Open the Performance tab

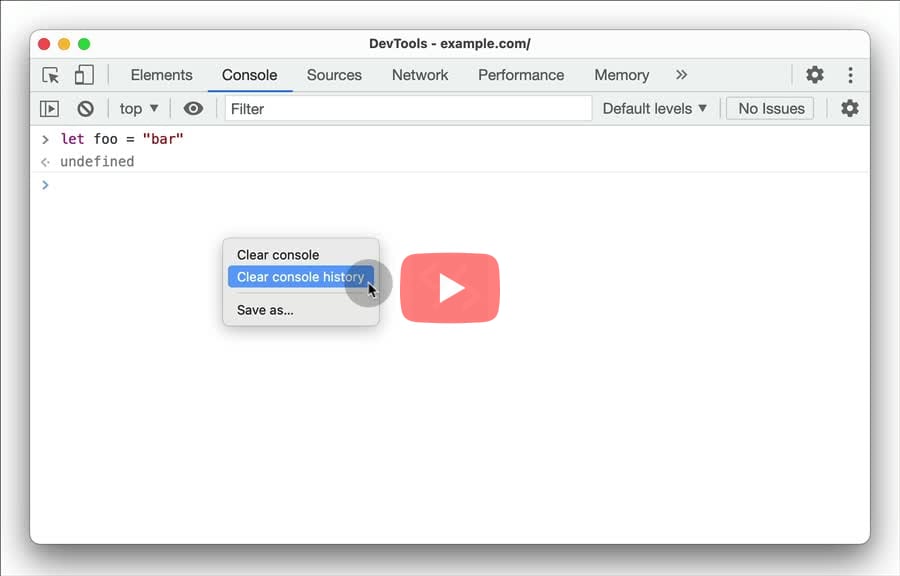tap(521, 75)
